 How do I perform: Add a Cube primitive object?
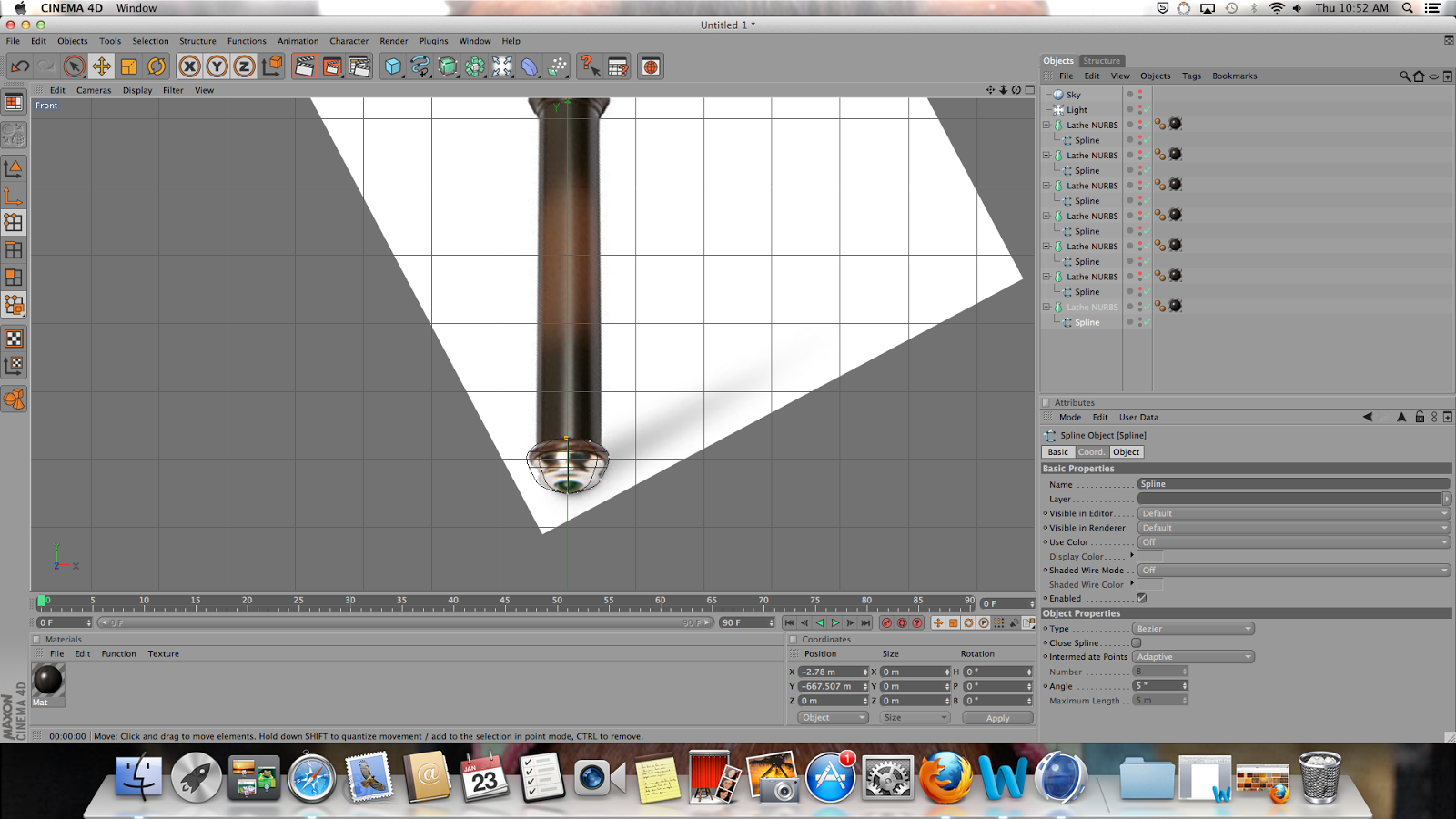[393, 66]
